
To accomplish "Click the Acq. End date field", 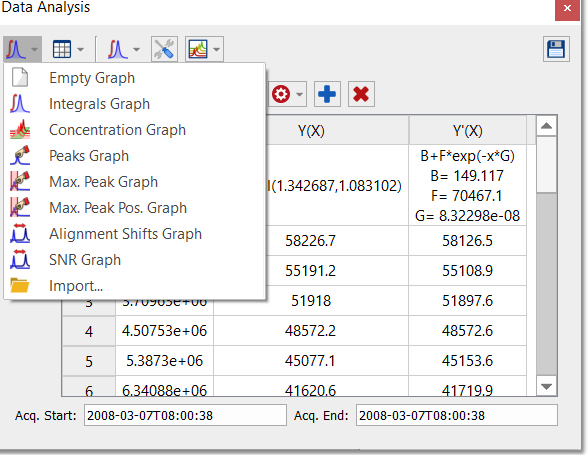I will [x=457, y=415].
